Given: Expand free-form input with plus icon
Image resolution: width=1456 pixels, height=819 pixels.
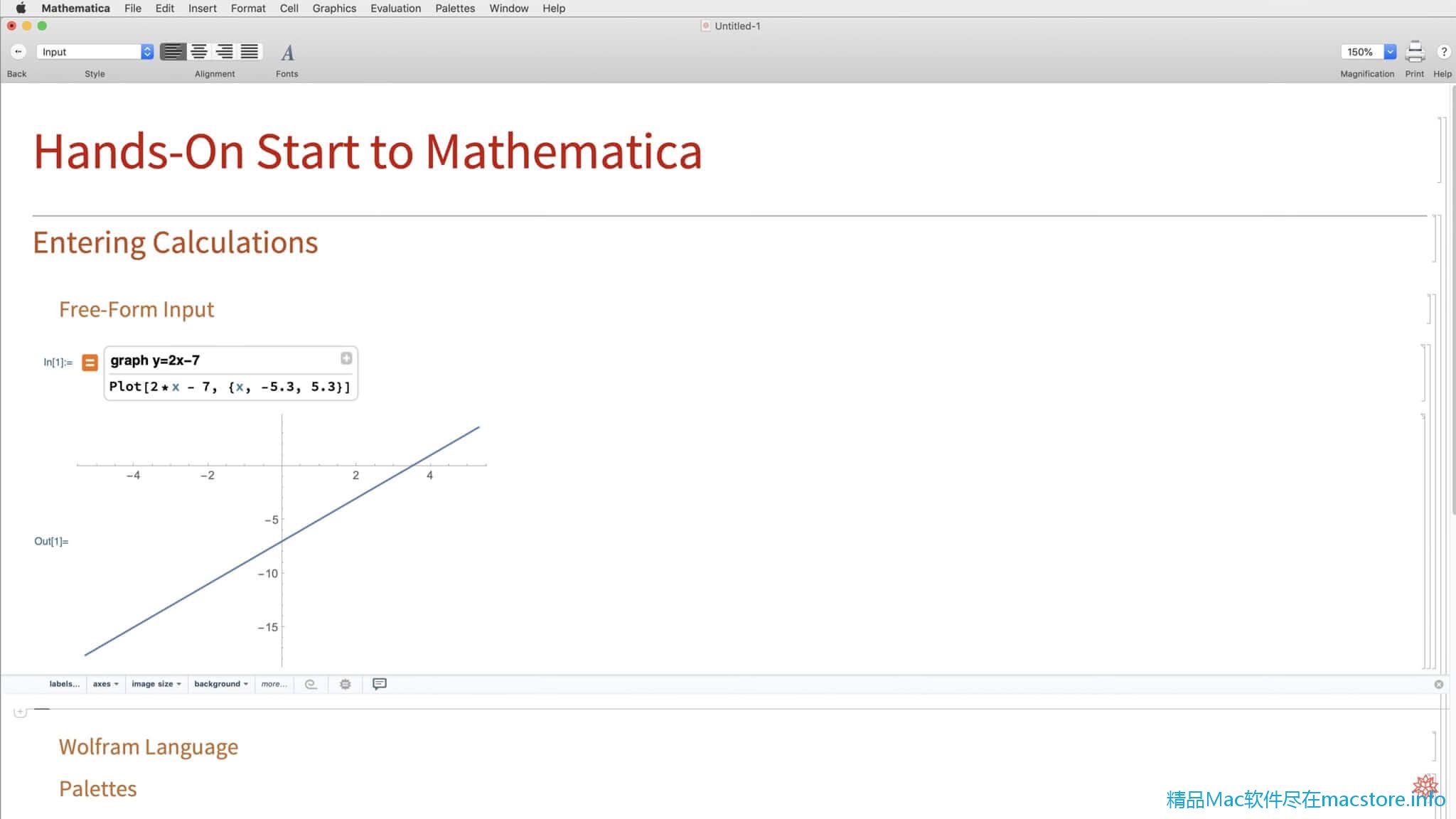Looking at the screenshot, I should (346, 358).
